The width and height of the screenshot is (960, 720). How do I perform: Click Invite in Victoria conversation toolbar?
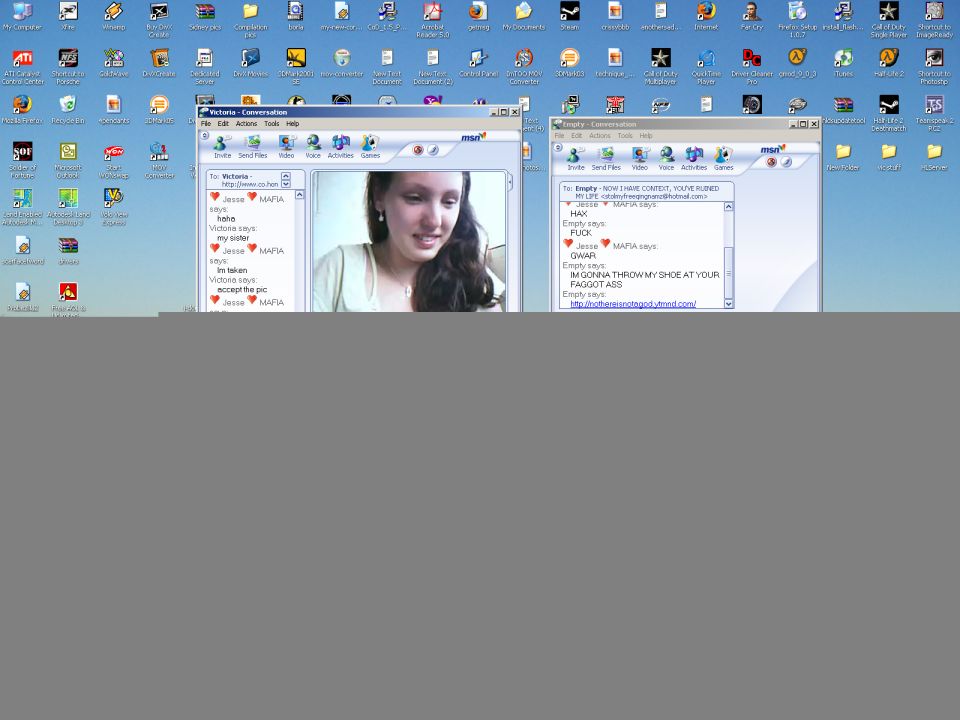pos(222,147)
